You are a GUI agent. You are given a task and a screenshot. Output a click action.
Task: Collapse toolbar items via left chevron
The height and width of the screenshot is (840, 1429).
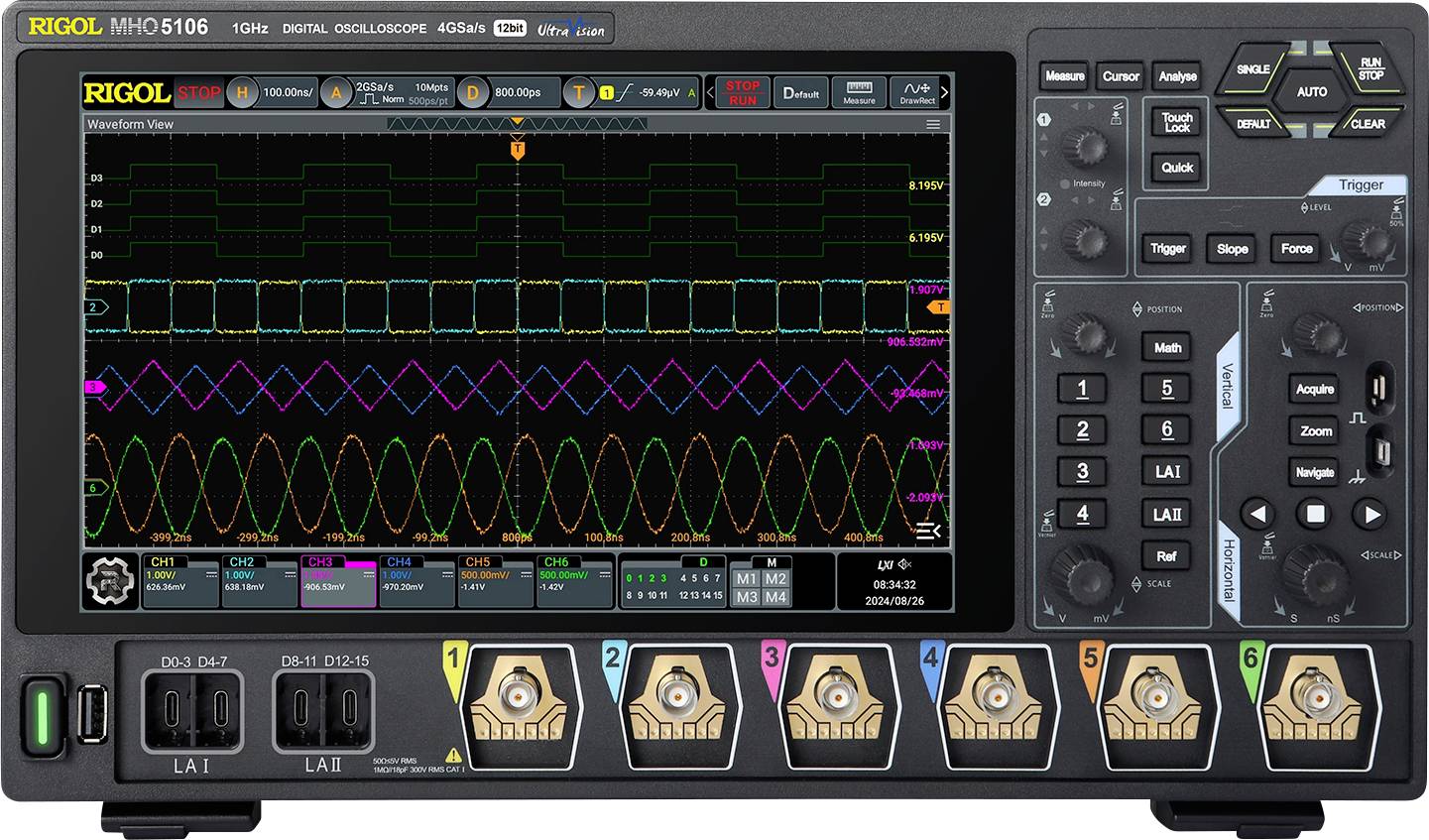(710, 93)
